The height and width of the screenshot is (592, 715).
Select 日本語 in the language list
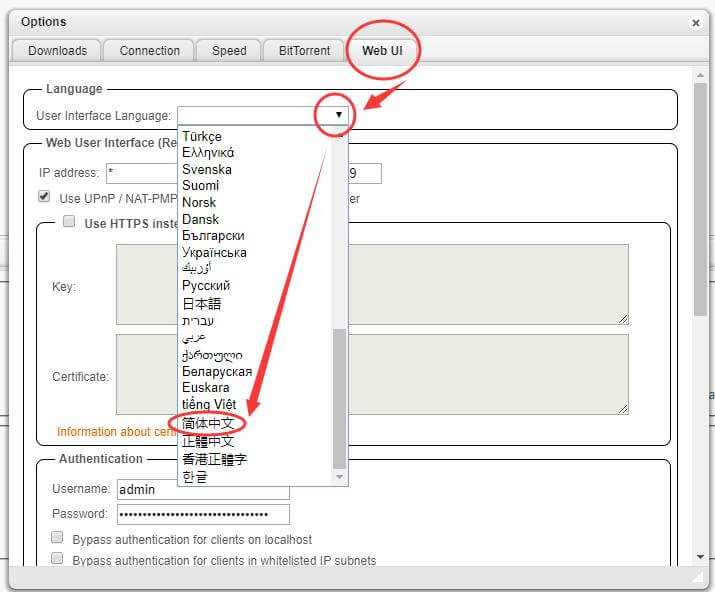coord(202,303)
